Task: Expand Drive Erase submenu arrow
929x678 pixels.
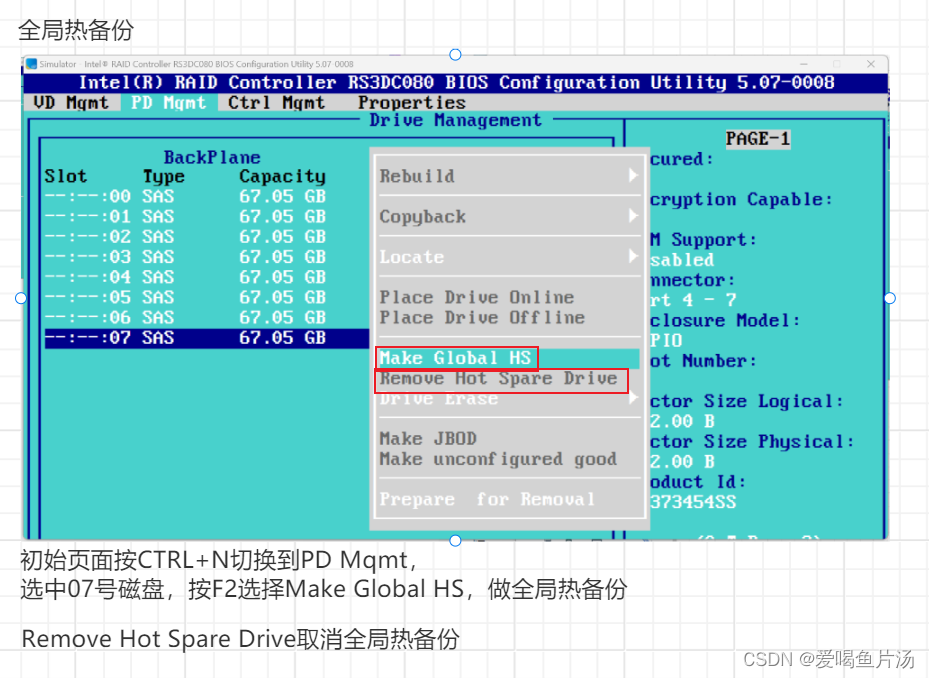Action: [633, 397]
